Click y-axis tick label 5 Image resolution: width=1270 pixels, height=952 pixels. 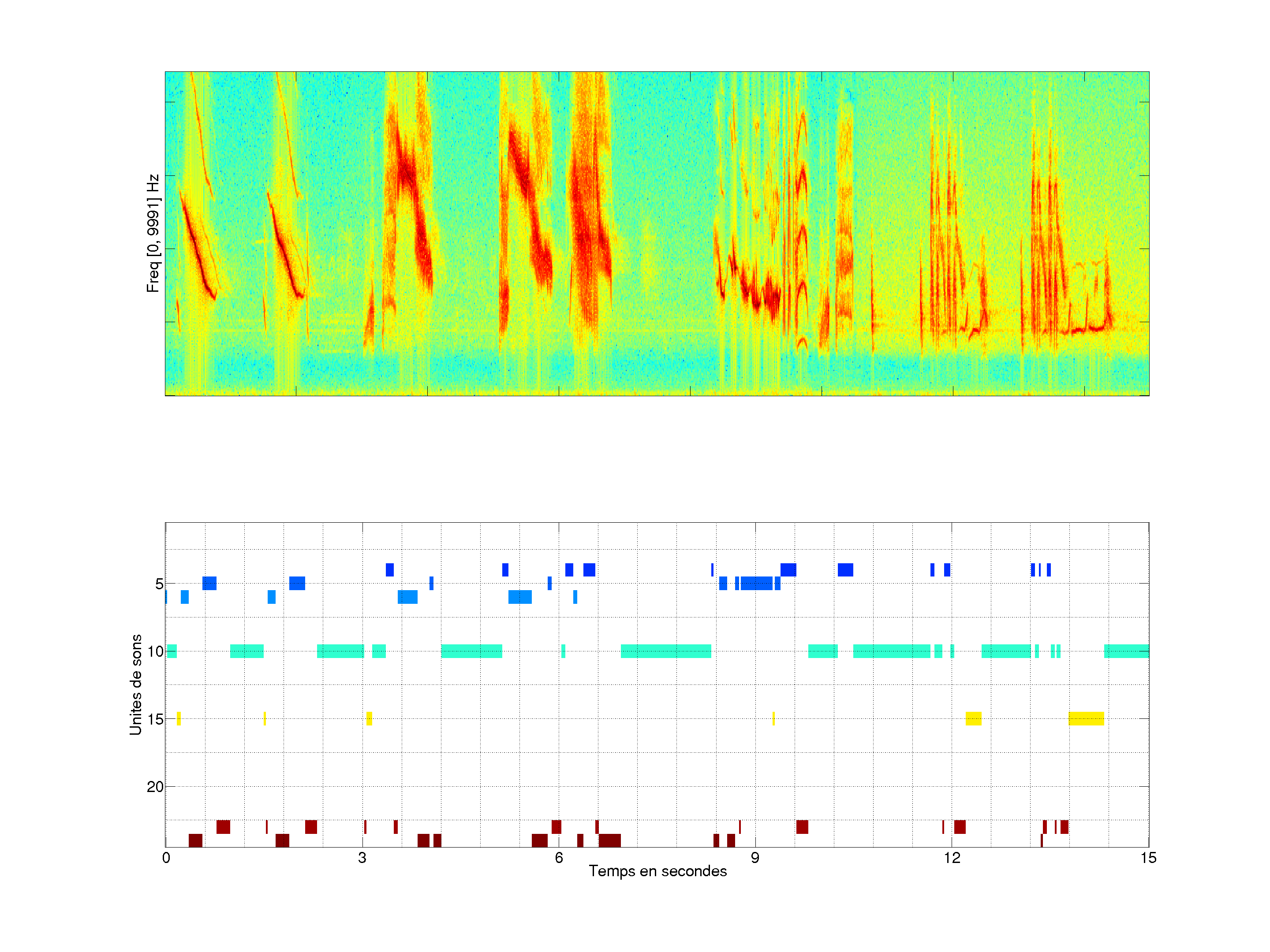pos(159,584)
